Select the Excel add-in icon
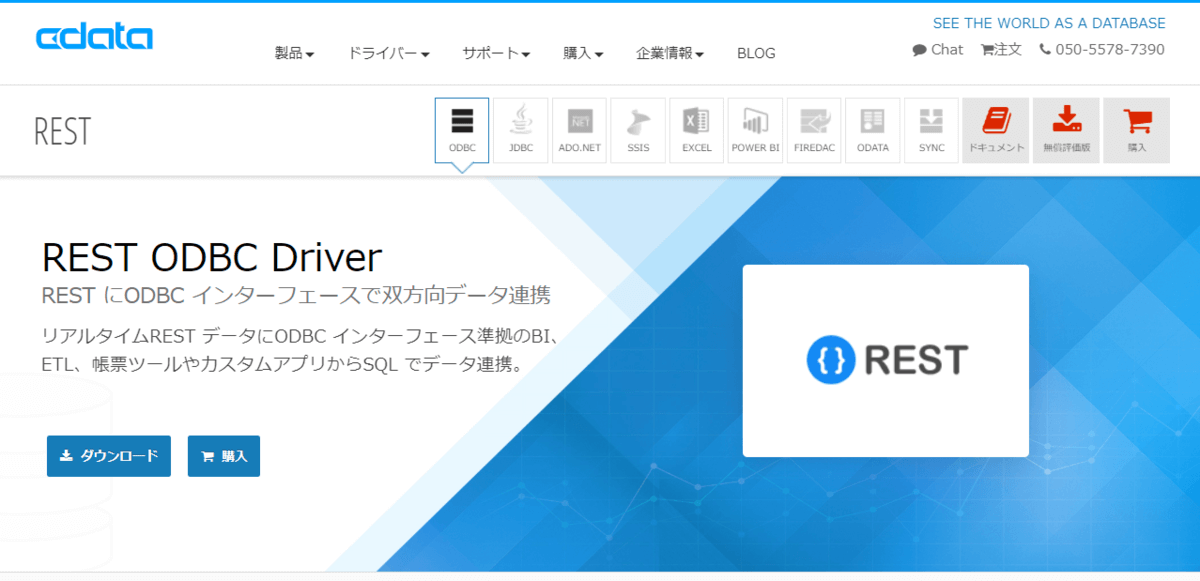 697,130
